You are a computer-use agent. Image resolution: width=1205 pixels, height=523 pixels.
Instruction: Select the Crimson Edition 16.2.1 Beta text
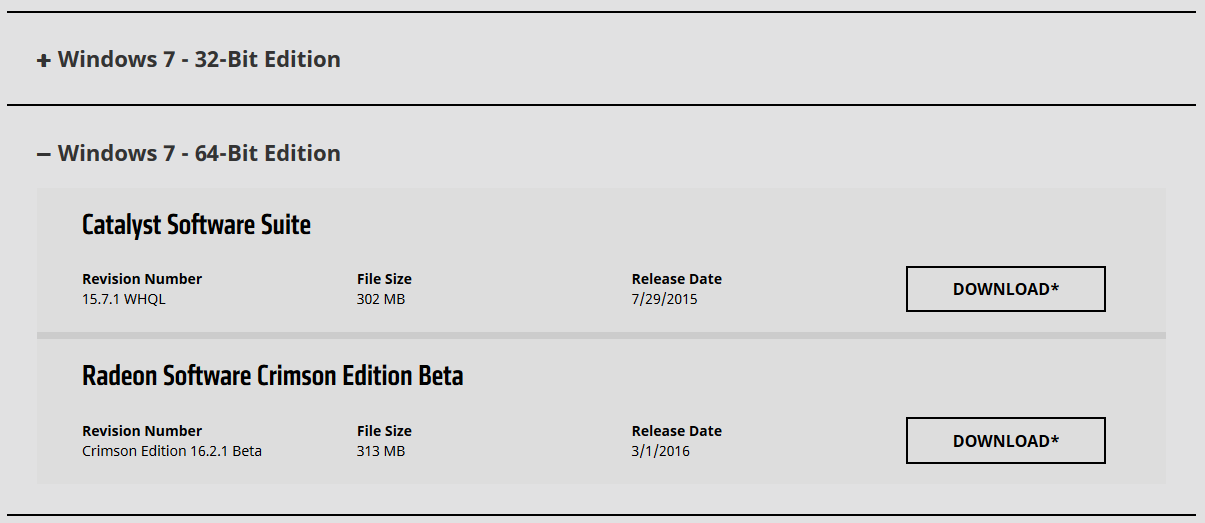172,451
